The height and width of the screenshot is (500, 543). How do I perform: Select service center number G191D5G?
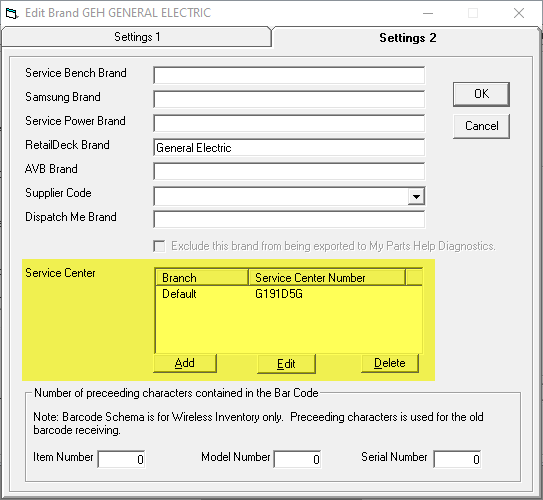click(279, 294)
